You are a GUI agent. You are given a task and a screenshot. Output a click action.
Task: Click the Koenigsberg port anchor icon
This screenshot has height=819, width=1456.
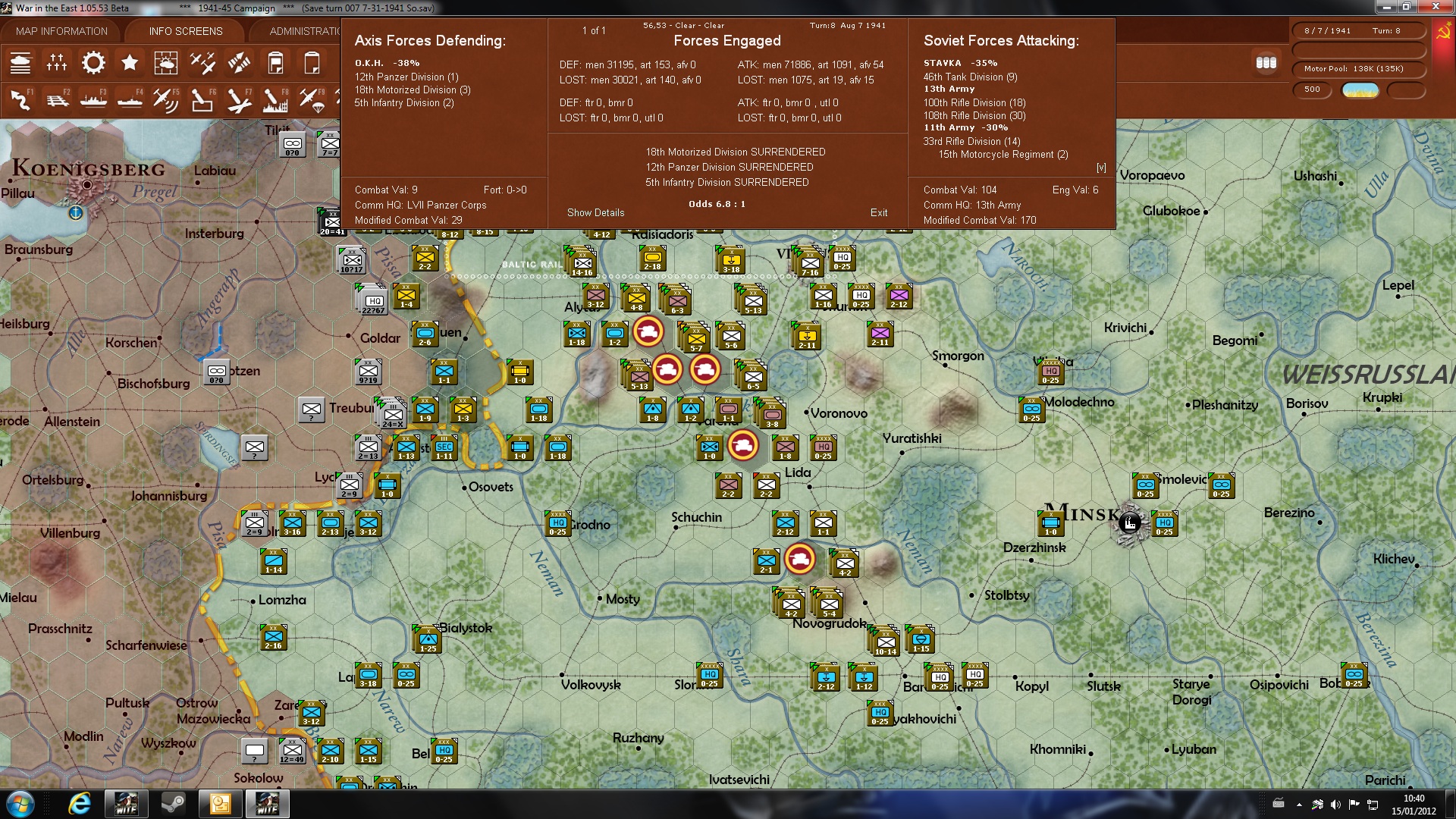point(76,212)
